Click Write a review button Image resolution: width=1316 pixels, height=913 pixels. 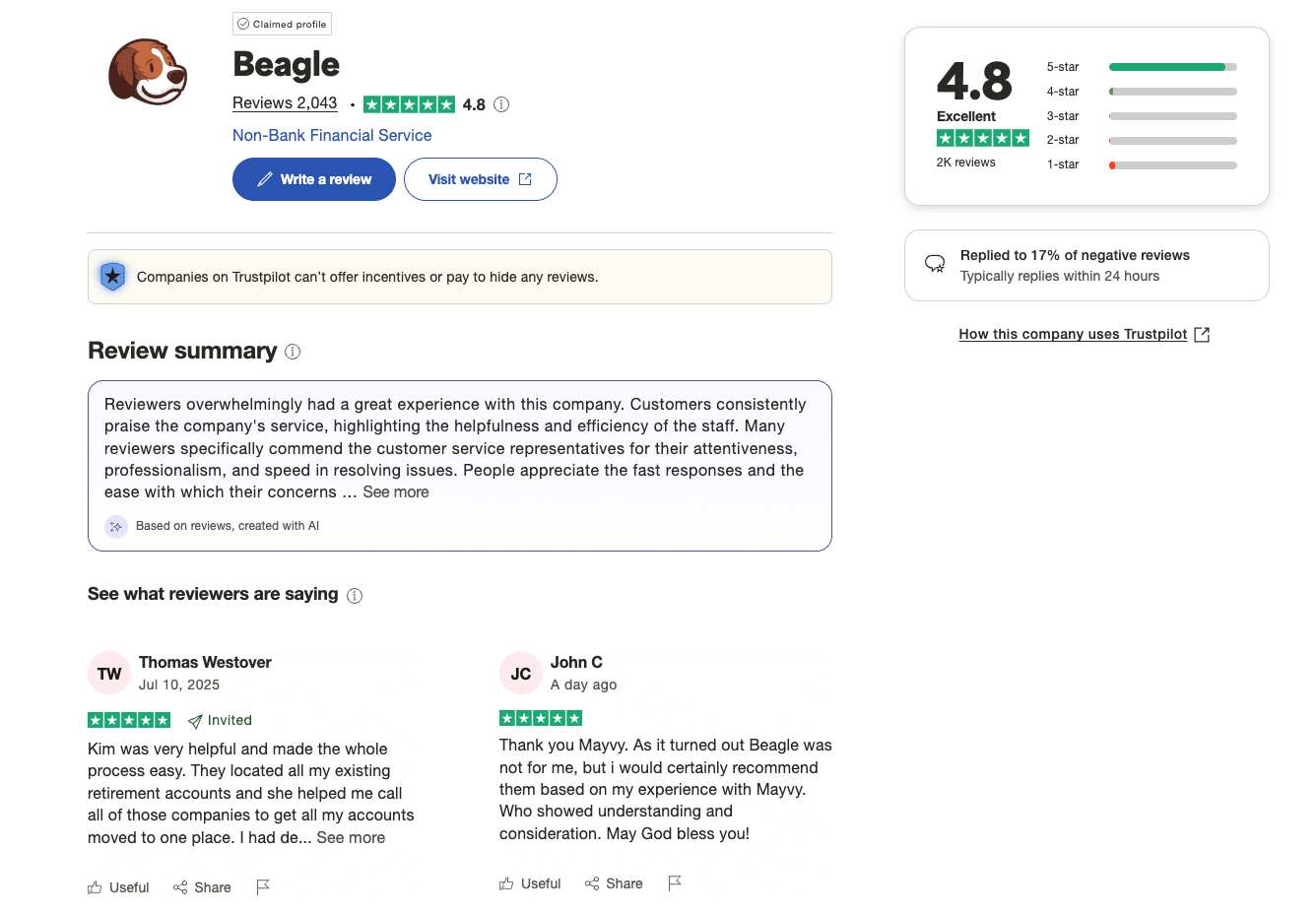tap(314, 179)
